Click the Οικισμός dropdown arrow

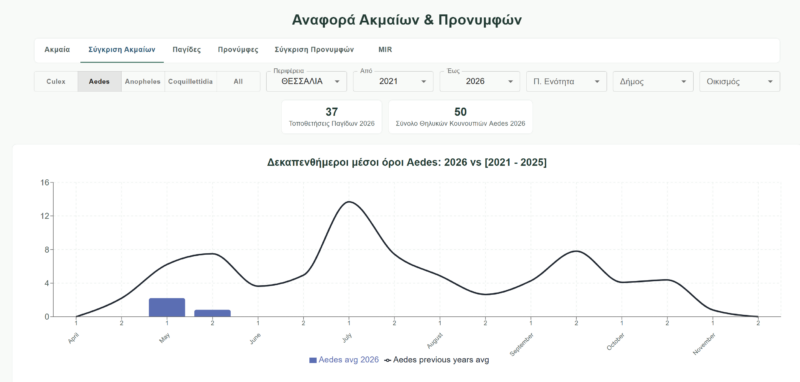[770, 82]
